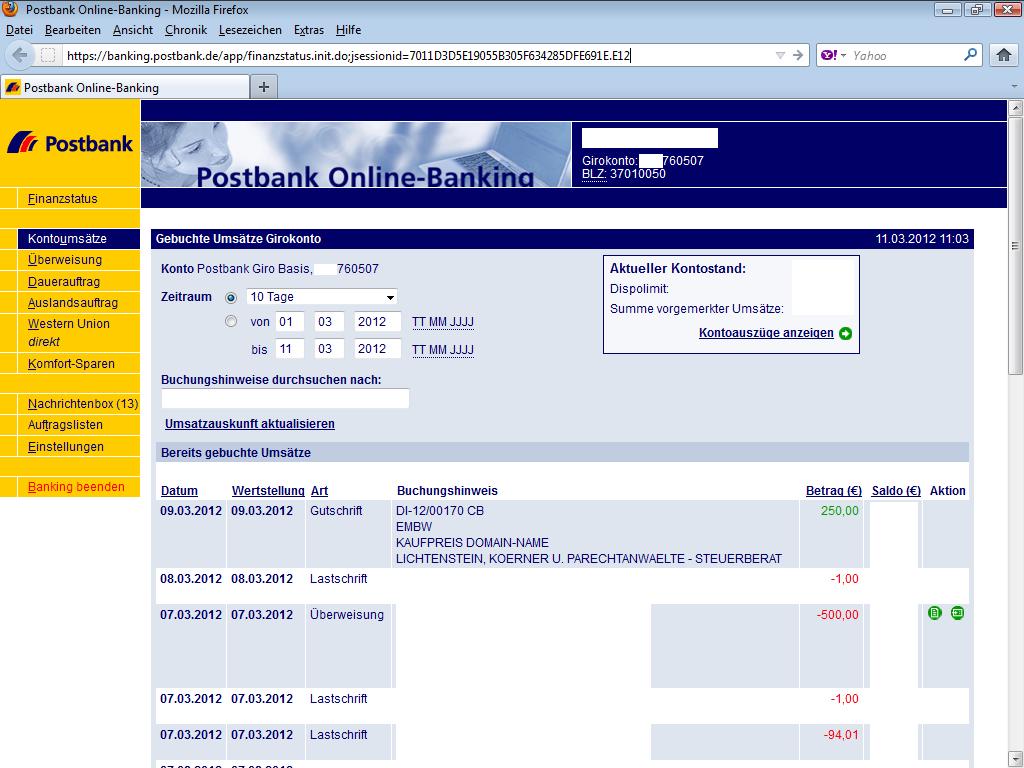Open Auftragslisten in the sidebar
Image resolution: width=1024 pixels, height=768 pixels.
pos(65,425)
